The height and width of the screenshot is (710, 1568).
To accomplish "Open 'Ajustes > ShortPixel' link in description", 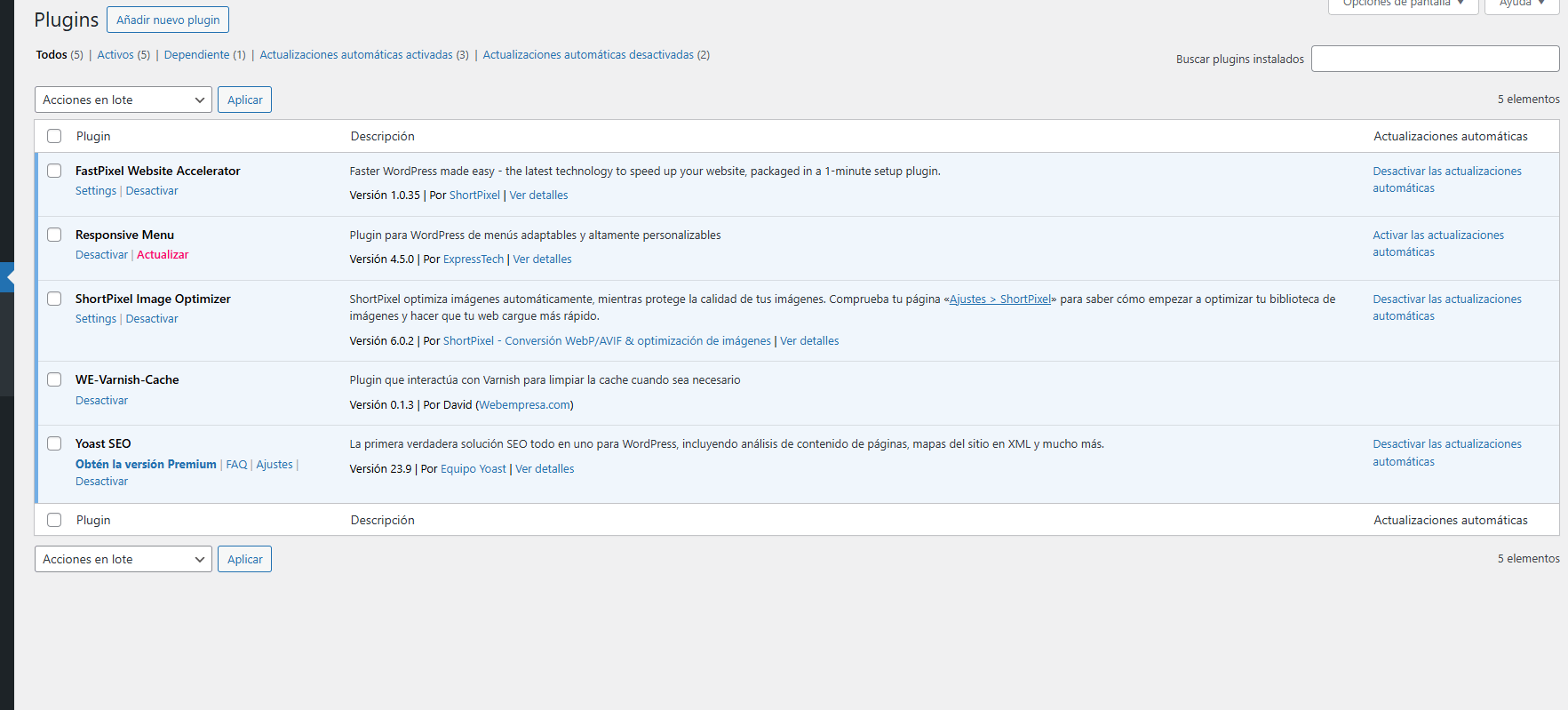I will click(999, 299).
